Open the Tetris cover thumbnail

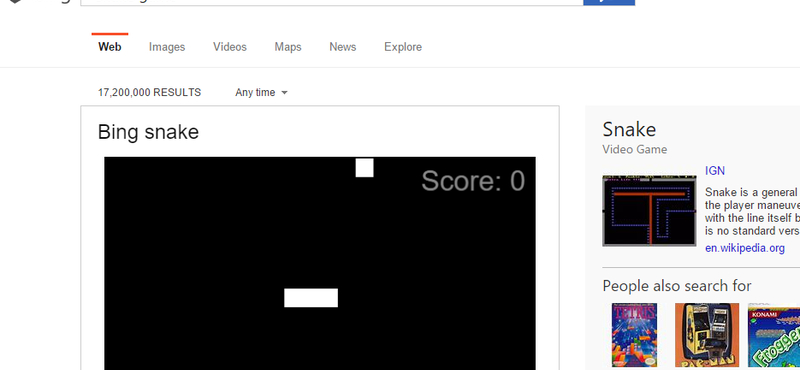pos(634,335)
